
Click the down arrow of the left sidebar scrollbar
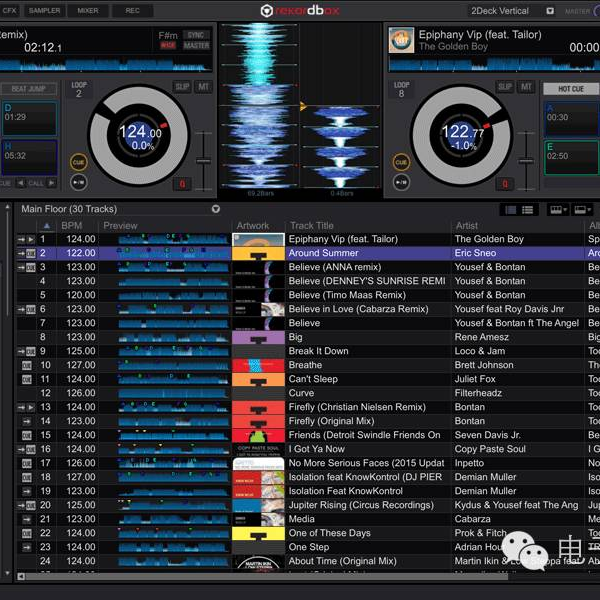tap(7, 573)
